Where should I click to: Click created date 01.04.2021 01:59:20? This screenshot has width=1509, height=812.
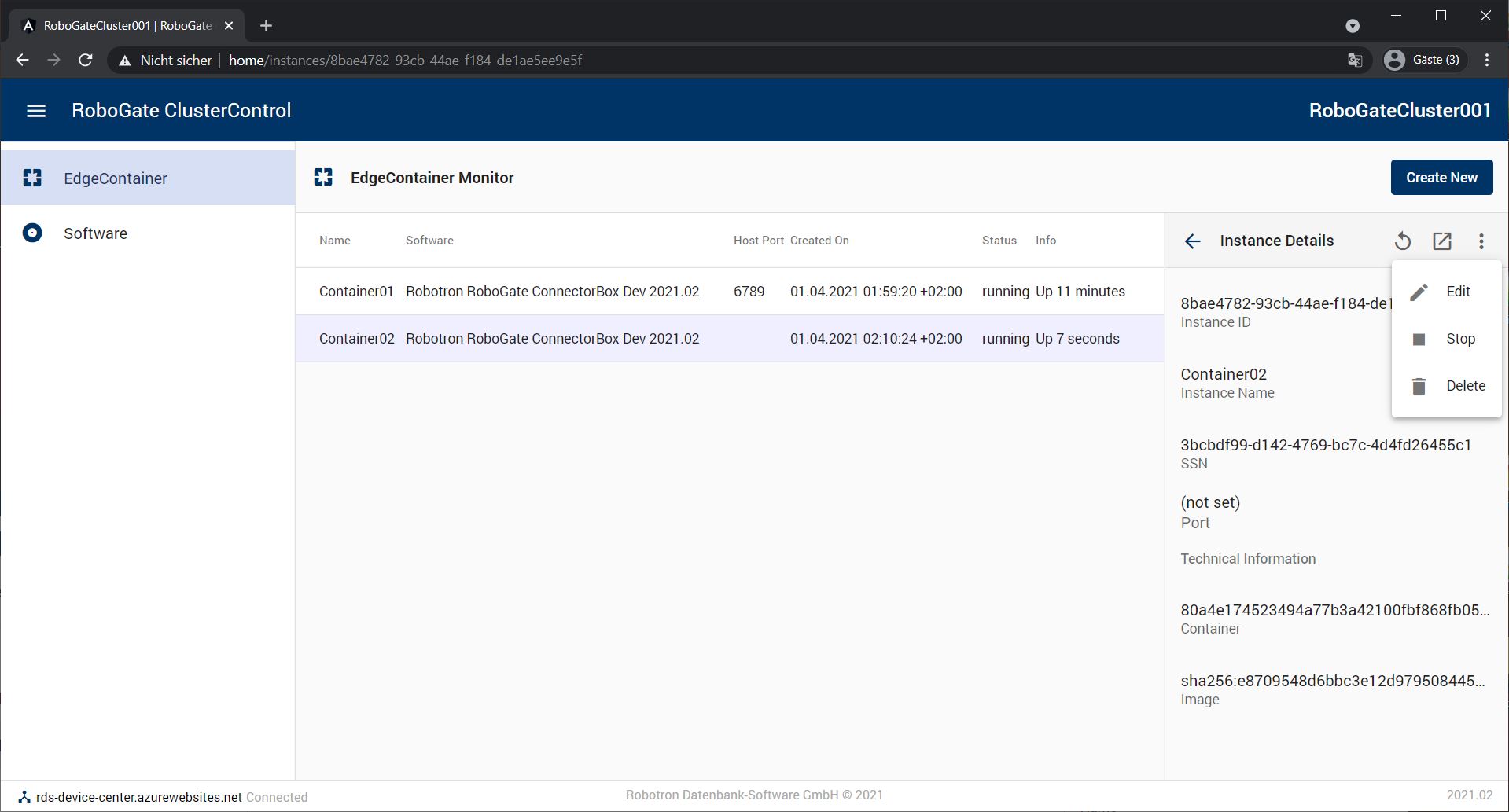point(876,292)
